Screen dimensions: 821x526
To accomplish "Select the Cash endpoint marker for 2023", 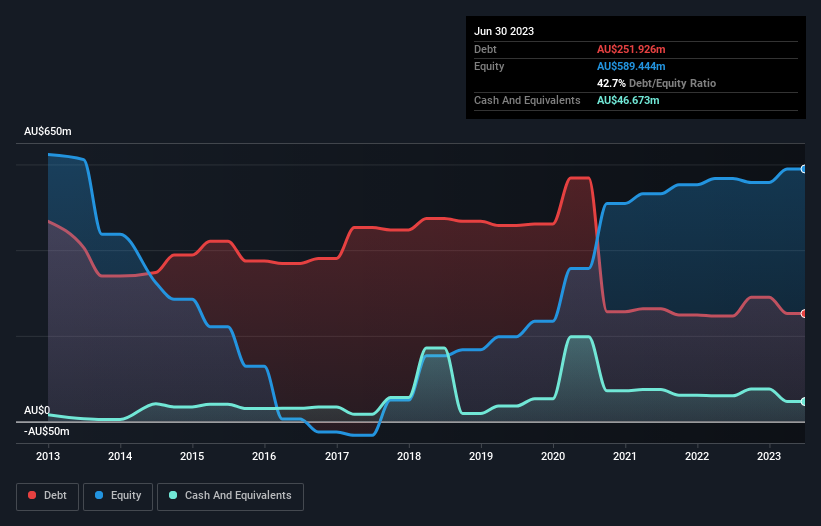I will [804, 401].
